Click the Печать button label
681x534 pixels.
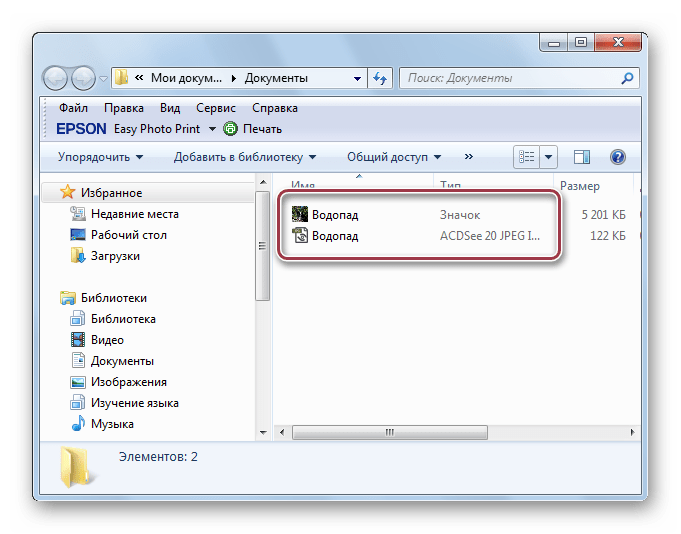click(x=262, y=129)
